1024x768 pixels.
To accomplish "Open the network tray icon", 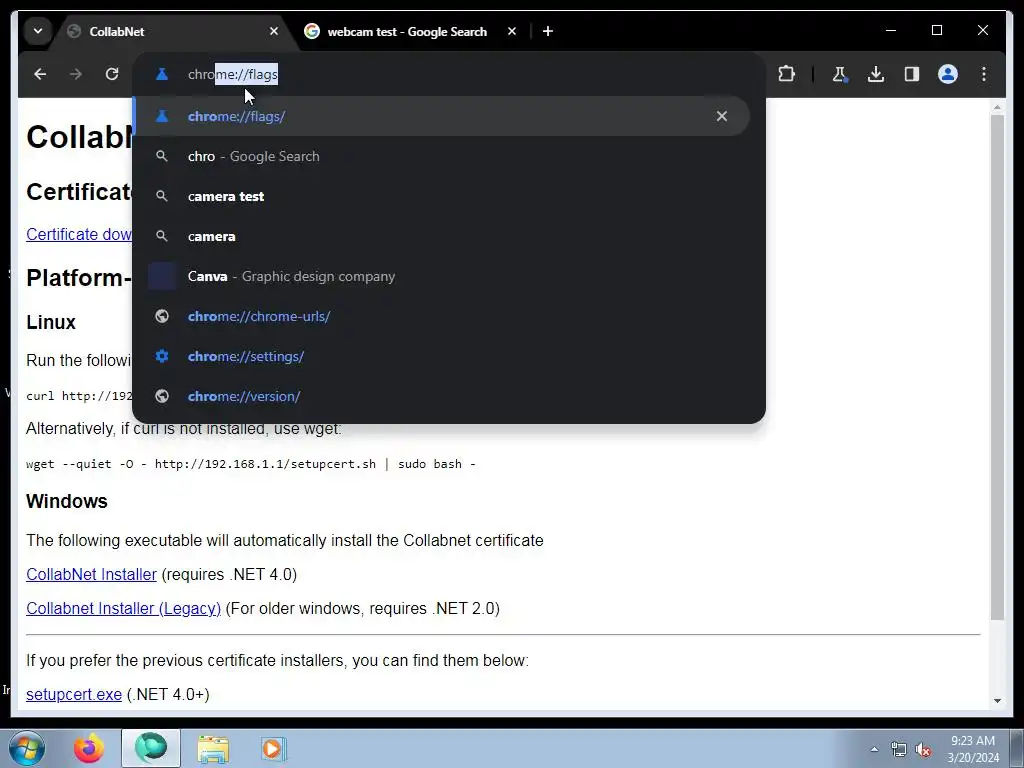I will 899,749.
